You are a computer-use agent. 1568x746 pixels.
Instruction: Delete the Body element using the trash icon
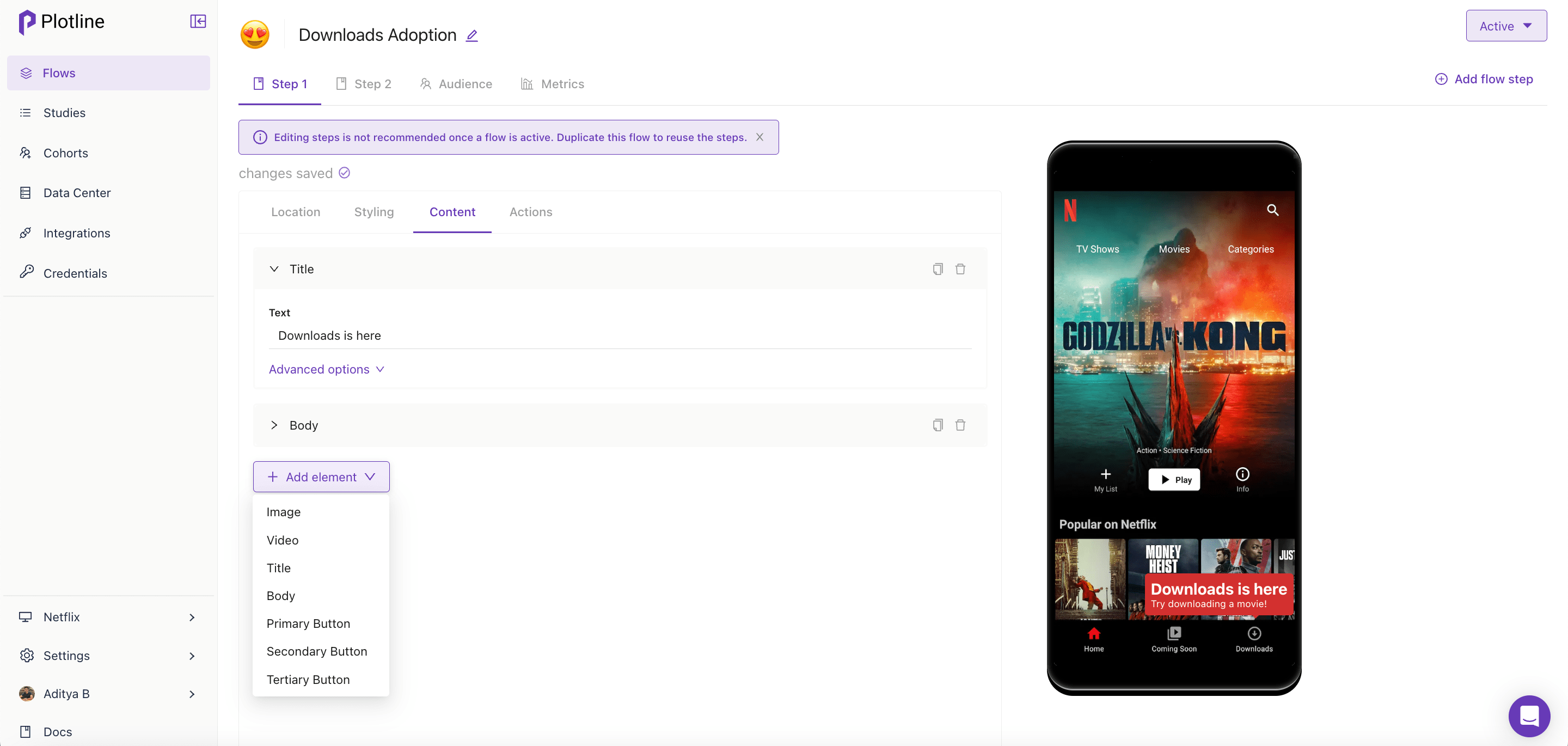[960, 425]
